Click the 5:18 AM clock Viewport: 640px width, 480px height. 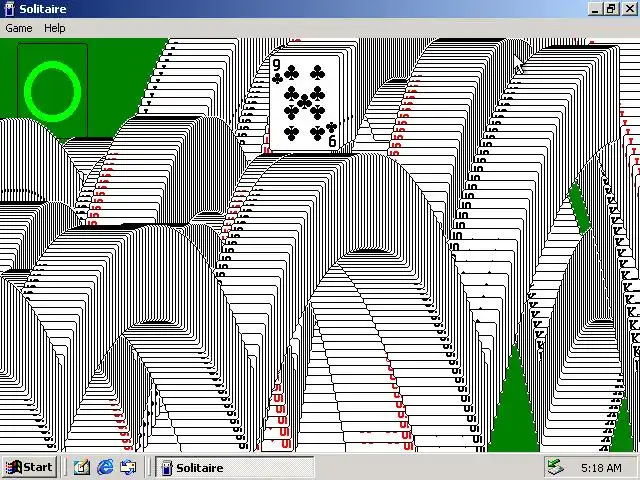[601, 468]
